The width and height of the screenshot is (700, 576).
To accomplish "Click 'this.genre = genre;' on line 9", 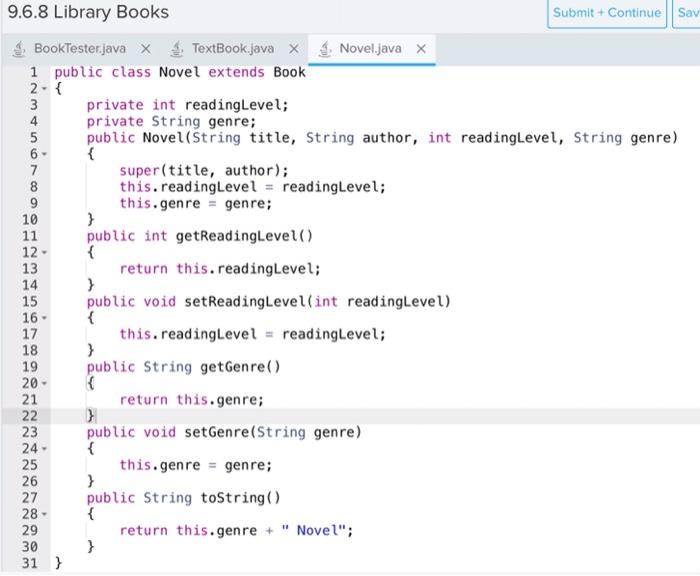I will click(196, 204).
